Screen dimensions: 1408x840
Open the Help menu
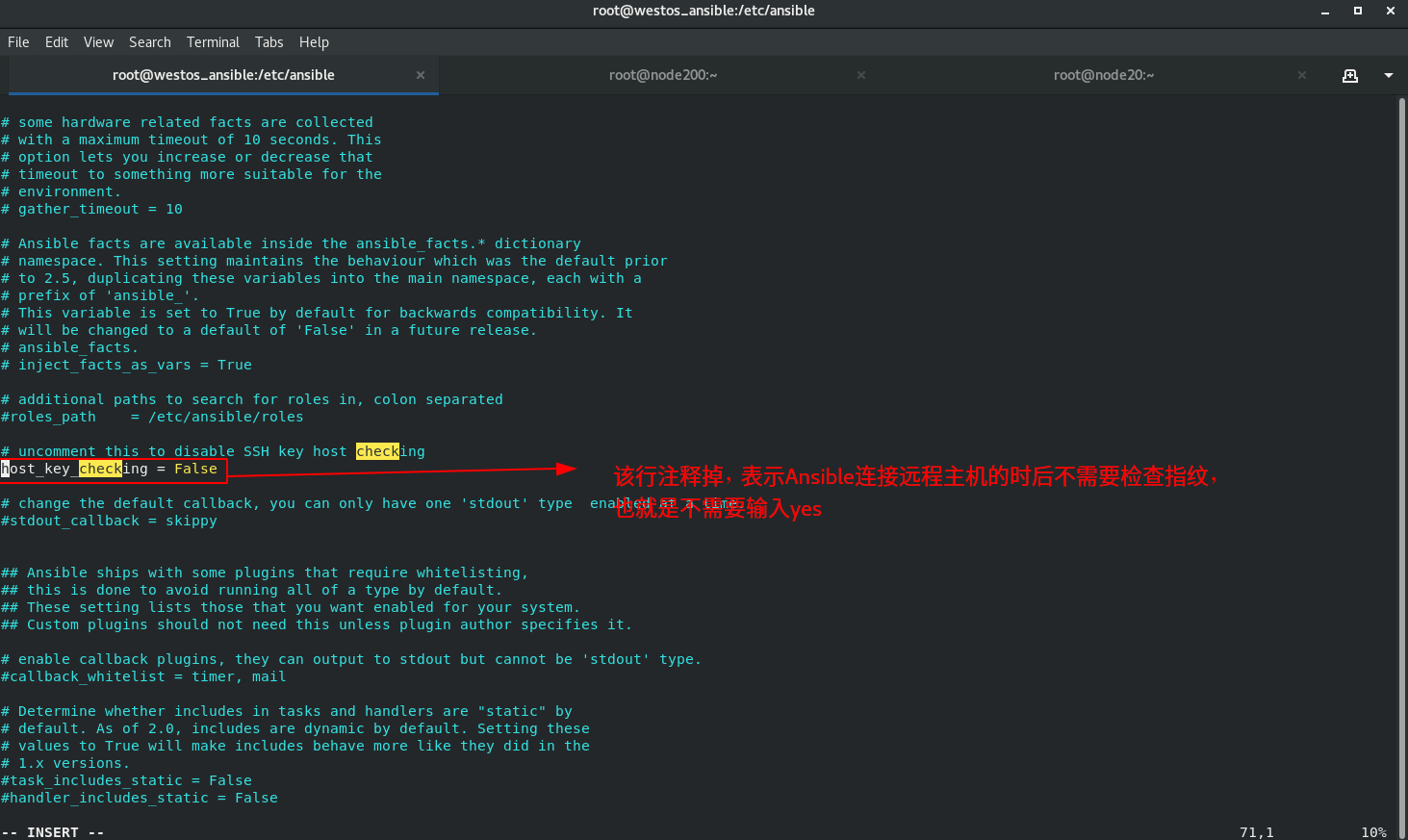pos(314,42)
